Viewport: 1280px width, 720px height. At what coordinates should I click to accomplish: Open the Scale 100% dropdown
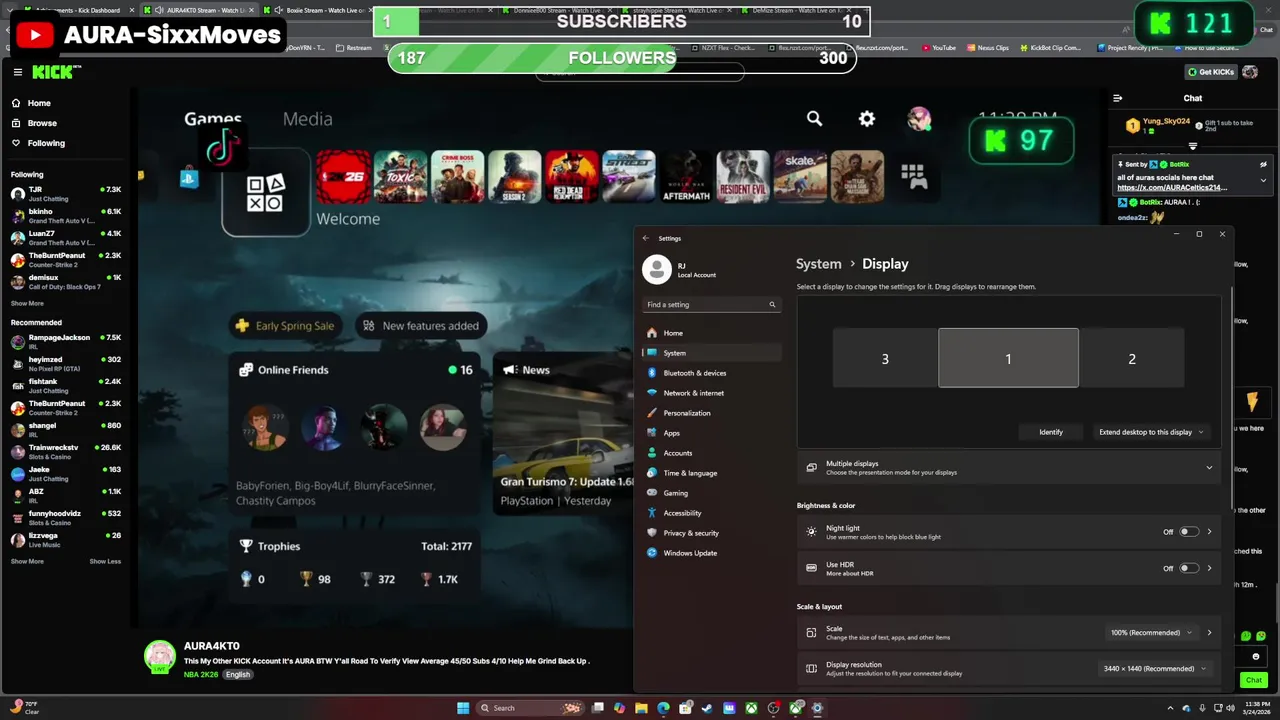pos(1151,632)
